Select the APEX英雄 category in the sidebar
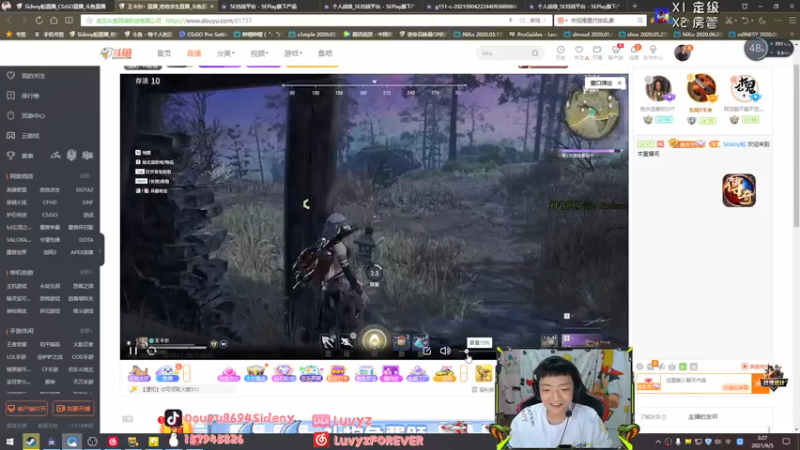 coord(82,253)
